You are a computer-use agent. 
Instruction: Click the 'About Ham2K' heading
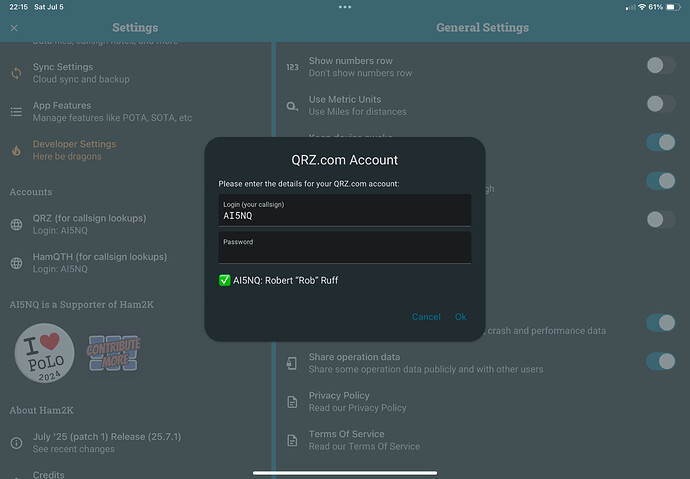(41, 410)
